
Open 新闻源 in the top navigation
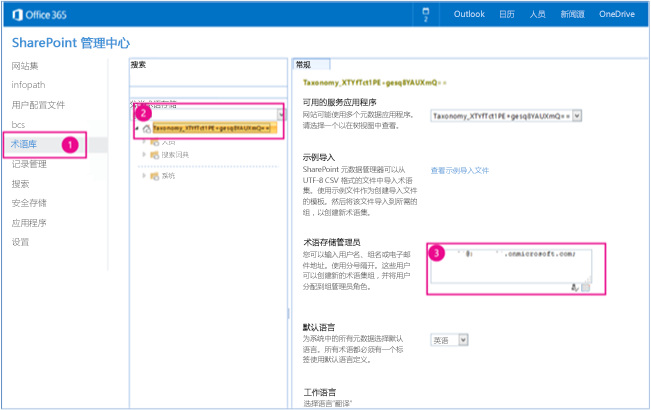coord(572,14)
